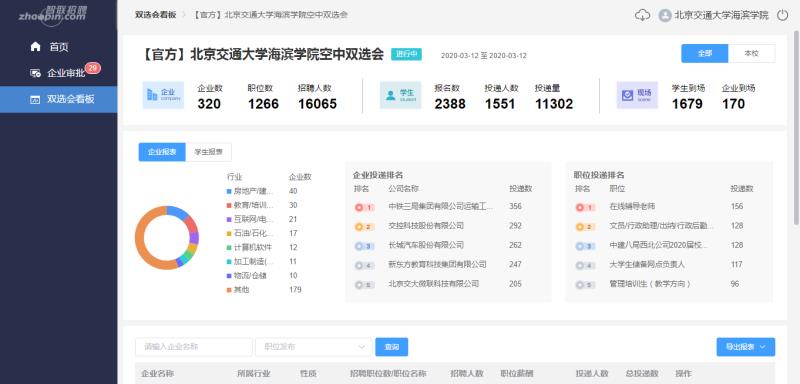This screenshot has height=384, width=800.
Task: Expand the 职位发布 dropdown
Action: tap(314, 347)
